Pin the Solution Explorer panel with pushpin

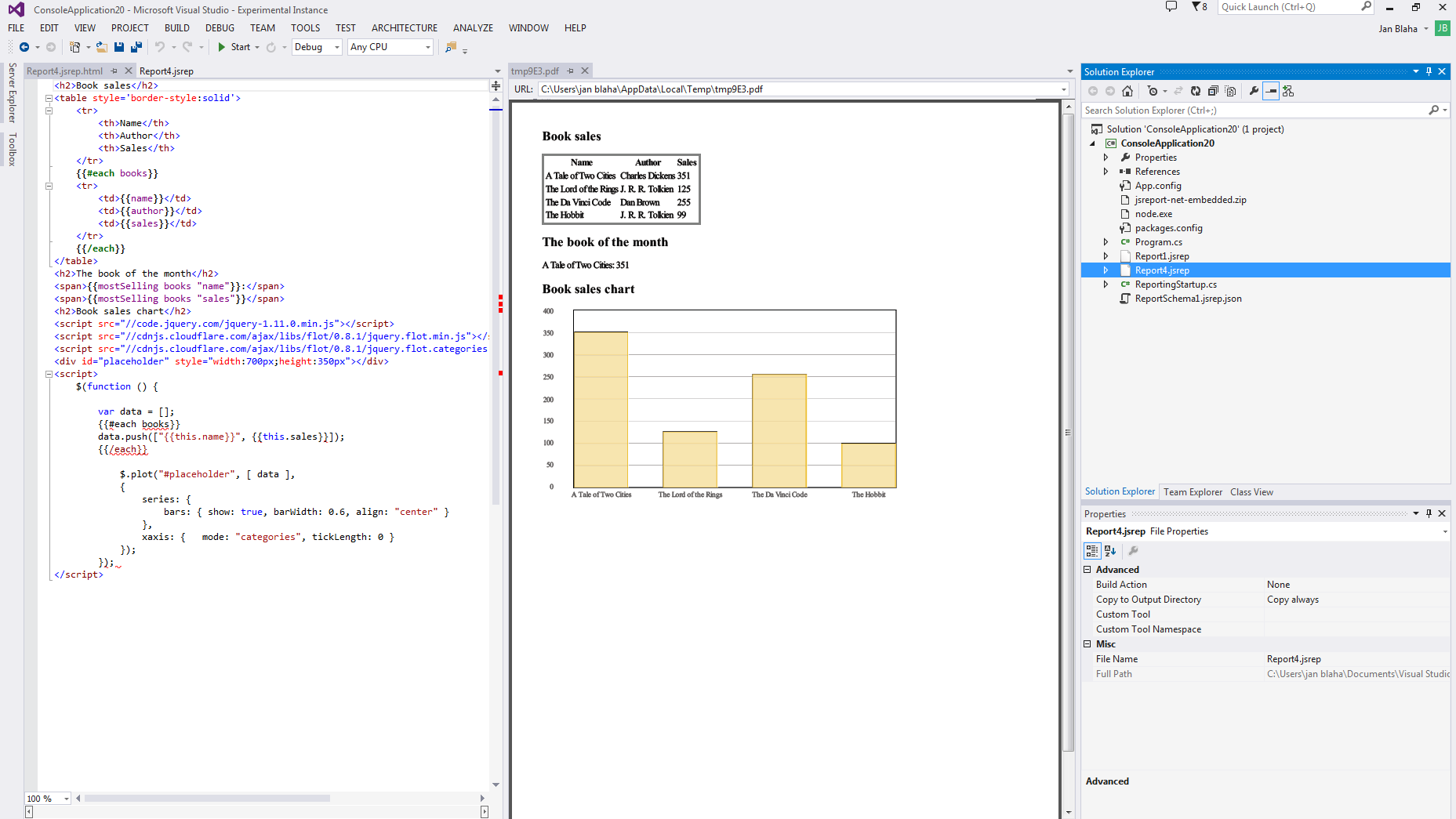pos(1429,71)
